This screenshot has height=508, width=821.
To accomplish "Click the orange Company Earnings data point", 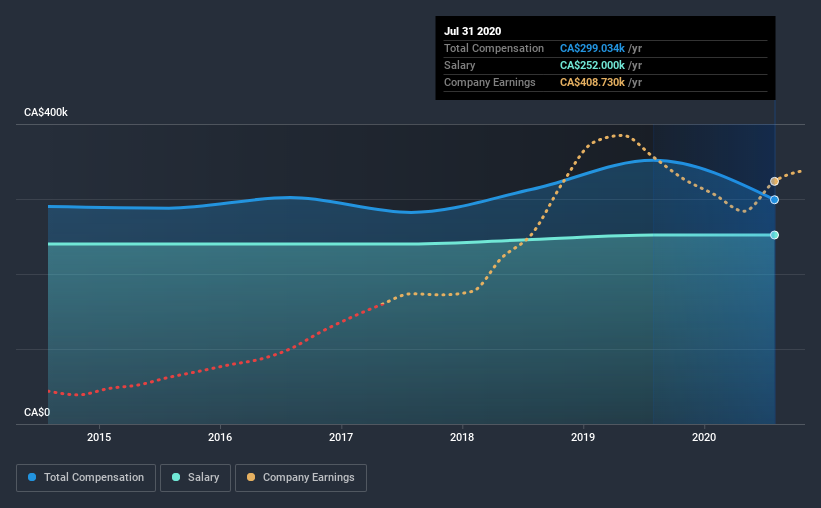I will [774, 181].
